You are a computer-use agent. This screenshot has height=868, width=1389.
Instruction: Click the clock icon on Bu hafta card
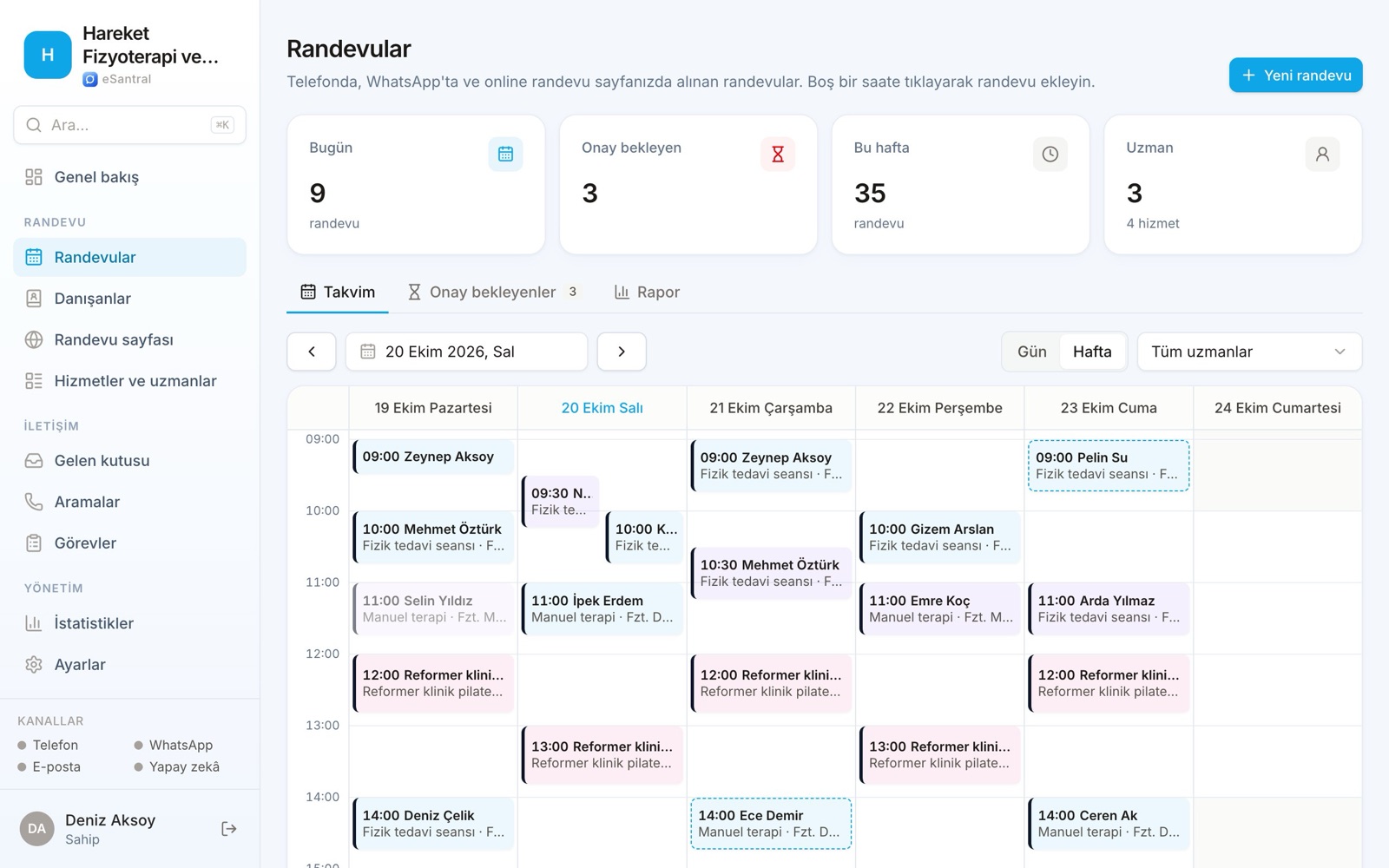point(1050,155)
